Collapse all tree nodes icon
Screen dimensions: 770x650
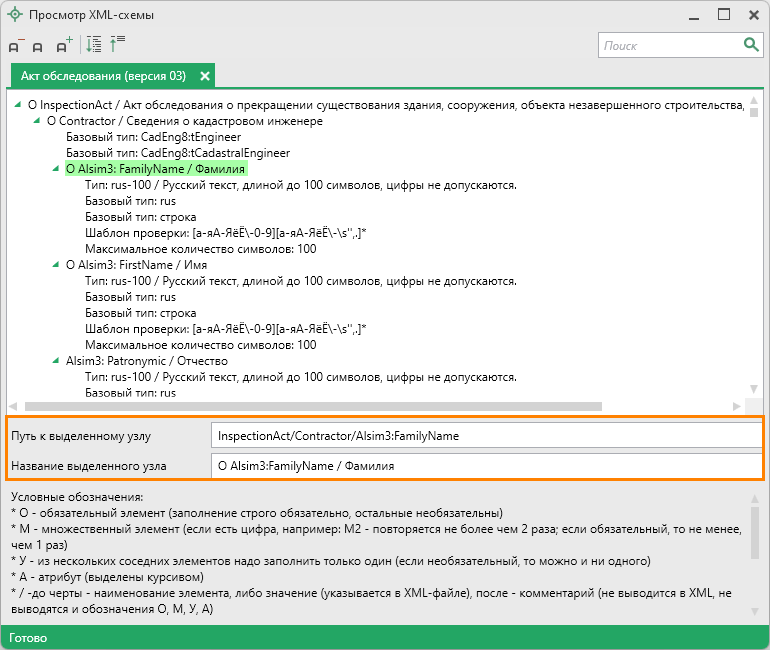click(x=117, y=44)
